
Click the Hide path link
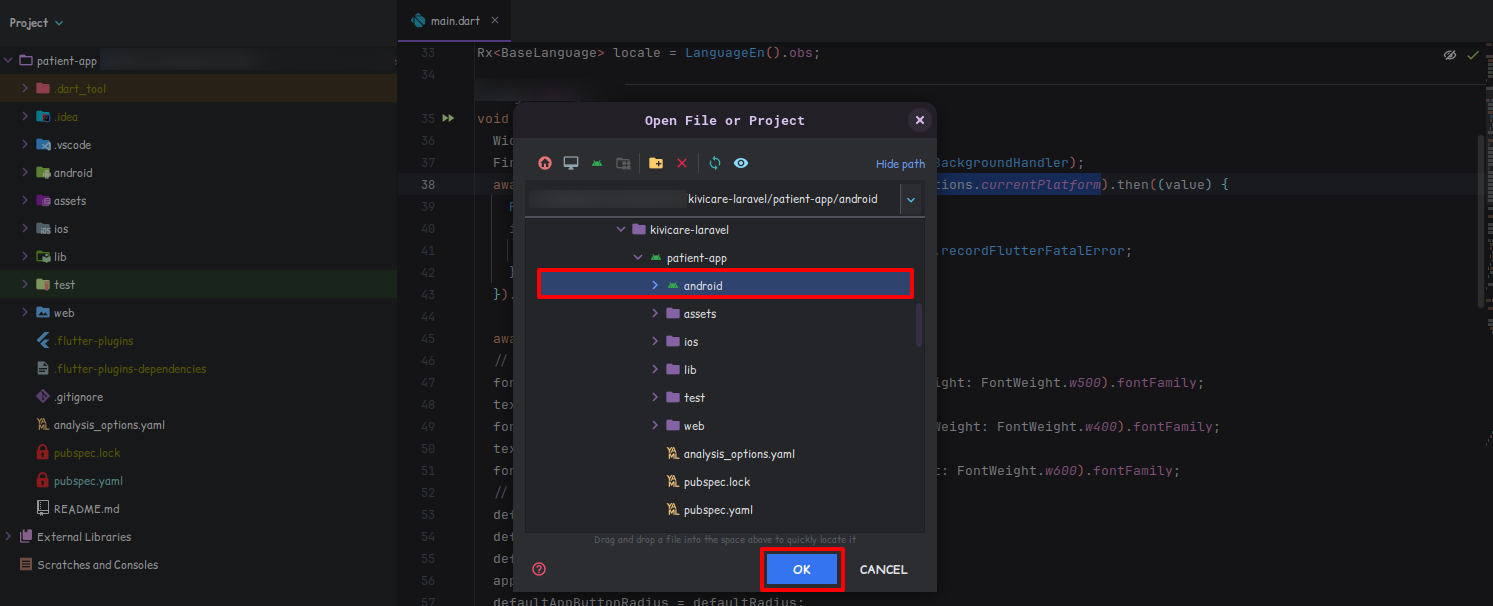point(900,164)
